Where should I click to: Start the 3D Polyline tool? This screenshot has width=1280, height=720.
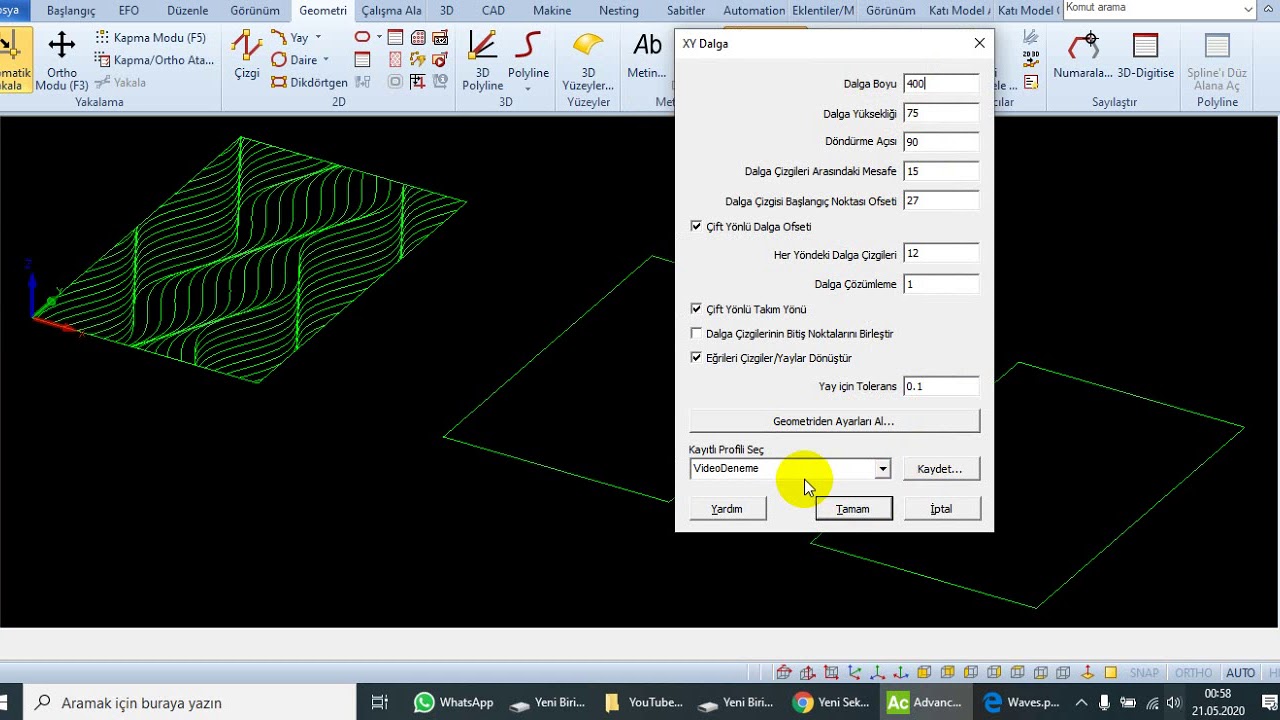[x=482, y=60]
